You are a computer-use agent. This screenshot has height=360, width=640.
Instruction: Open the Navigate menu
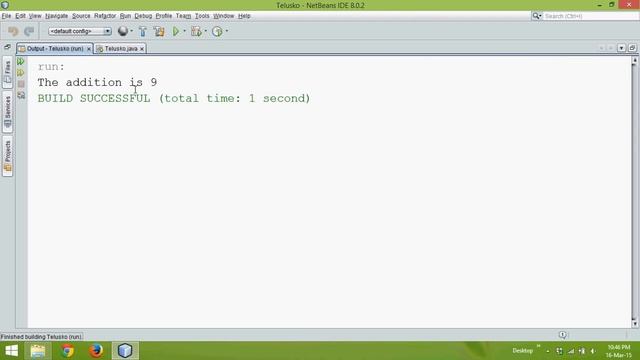pyautogui.click(x=56, y=16)
